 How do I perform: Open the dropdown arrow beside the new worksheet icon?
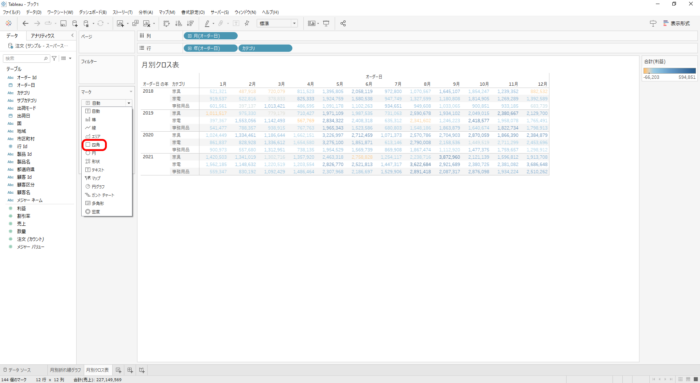[127, 24]
